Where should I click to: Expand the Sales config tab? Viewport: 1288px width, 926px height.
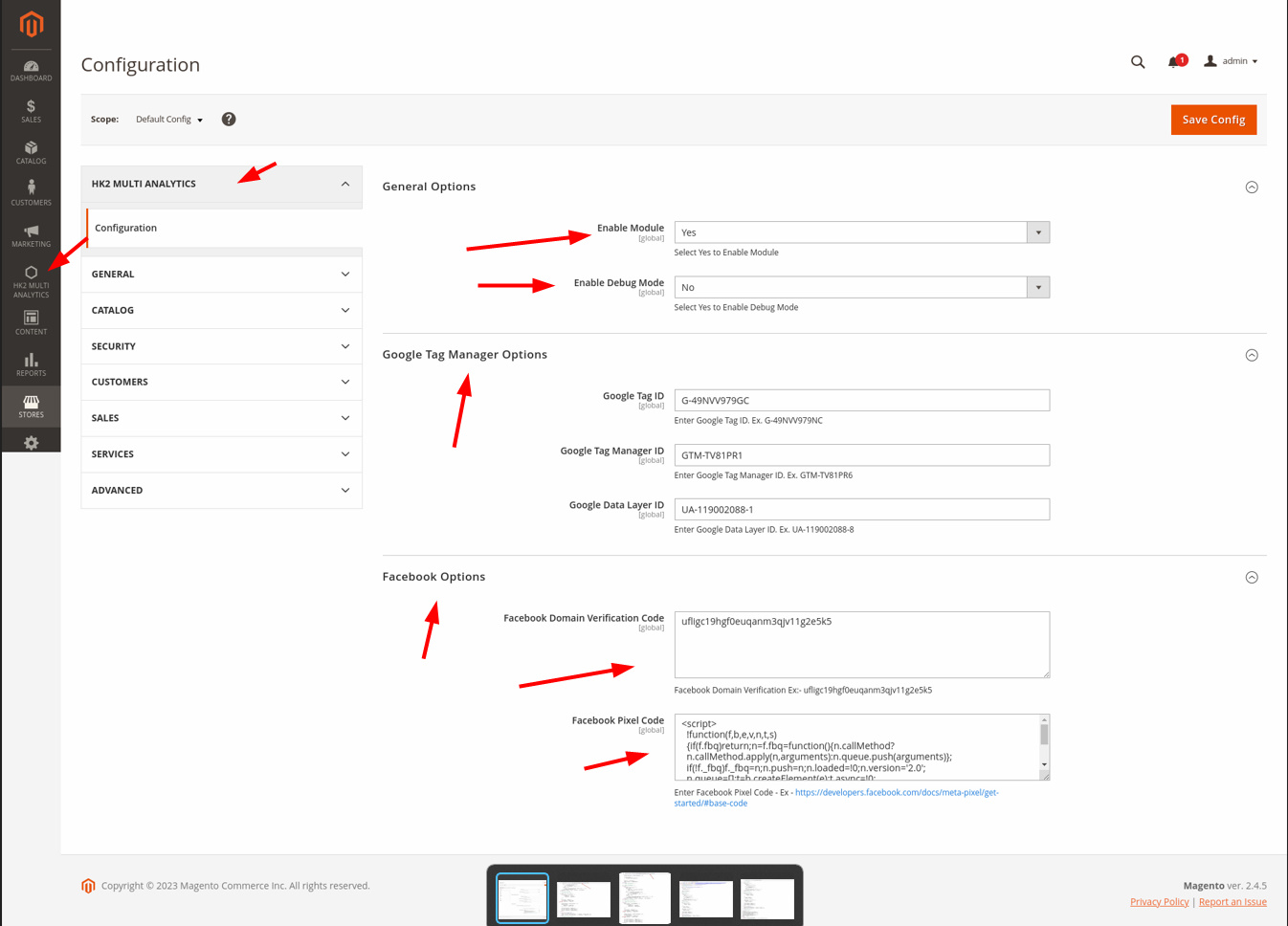click(x=221, y=418)
